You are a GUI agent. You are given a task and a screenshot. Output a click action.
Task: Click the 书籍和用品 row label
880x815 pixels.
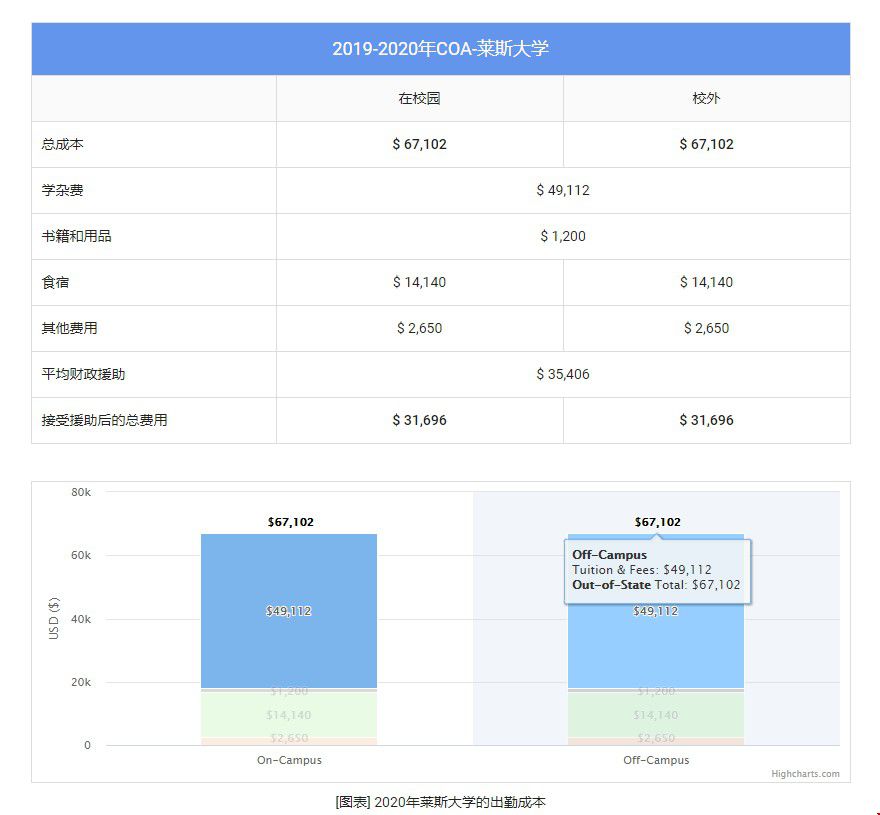point(76,236)
